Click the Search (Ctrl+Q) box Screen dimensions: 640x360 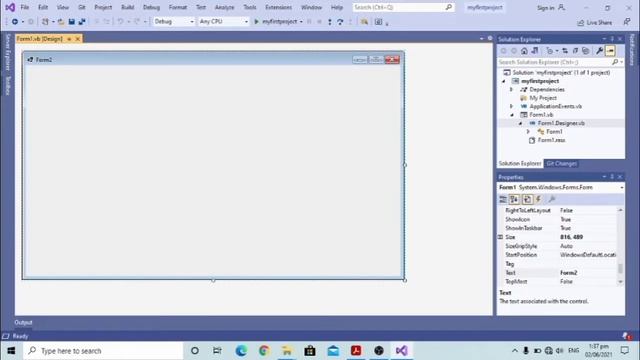tap(403, 7)
